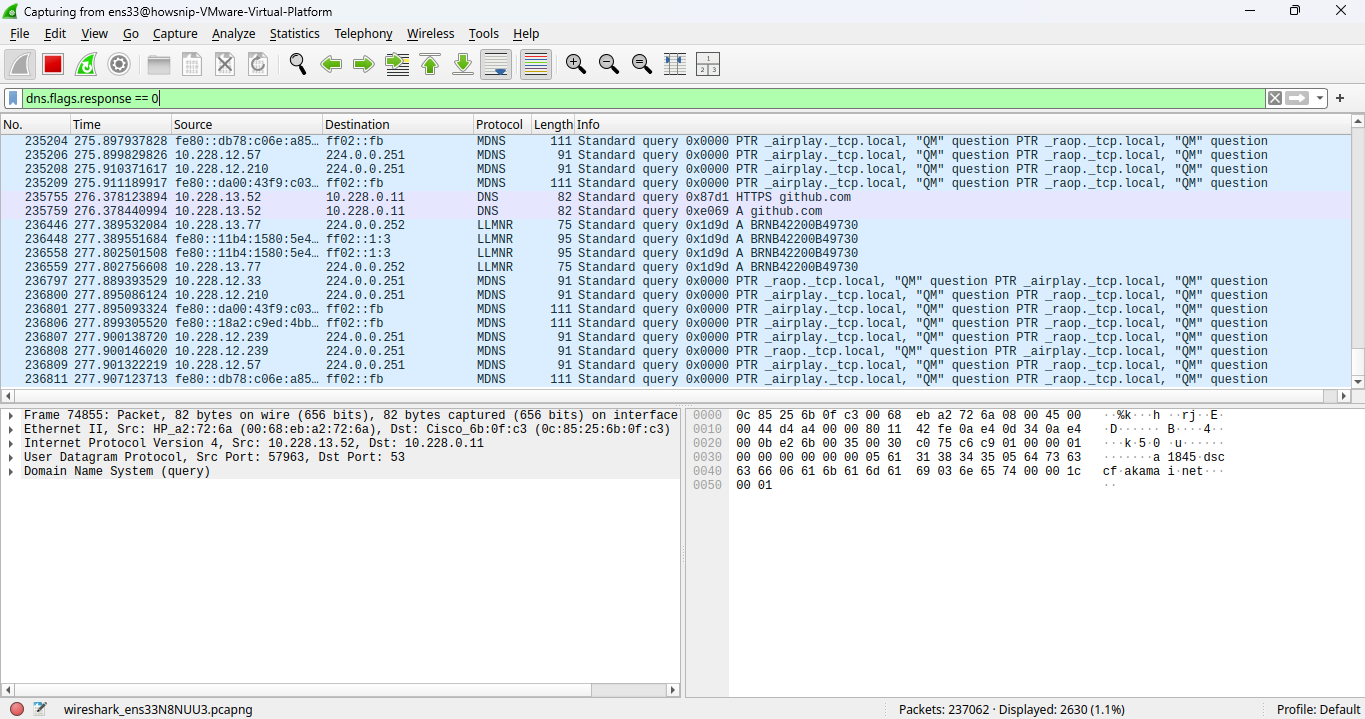Open the Help menu
Screen dimensions: 1365x719
click(526, 34)
